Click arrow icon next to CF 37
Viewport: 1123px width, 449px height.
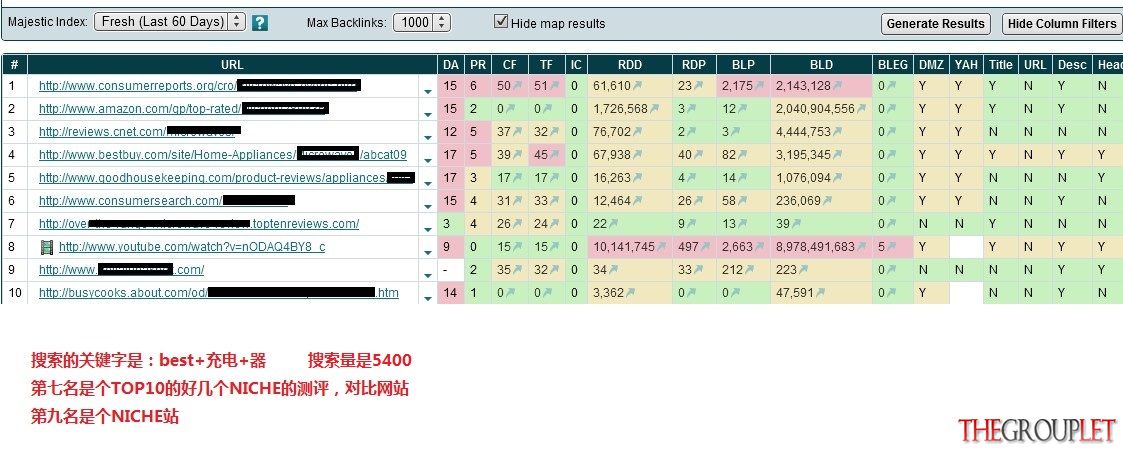click(517, 132)
